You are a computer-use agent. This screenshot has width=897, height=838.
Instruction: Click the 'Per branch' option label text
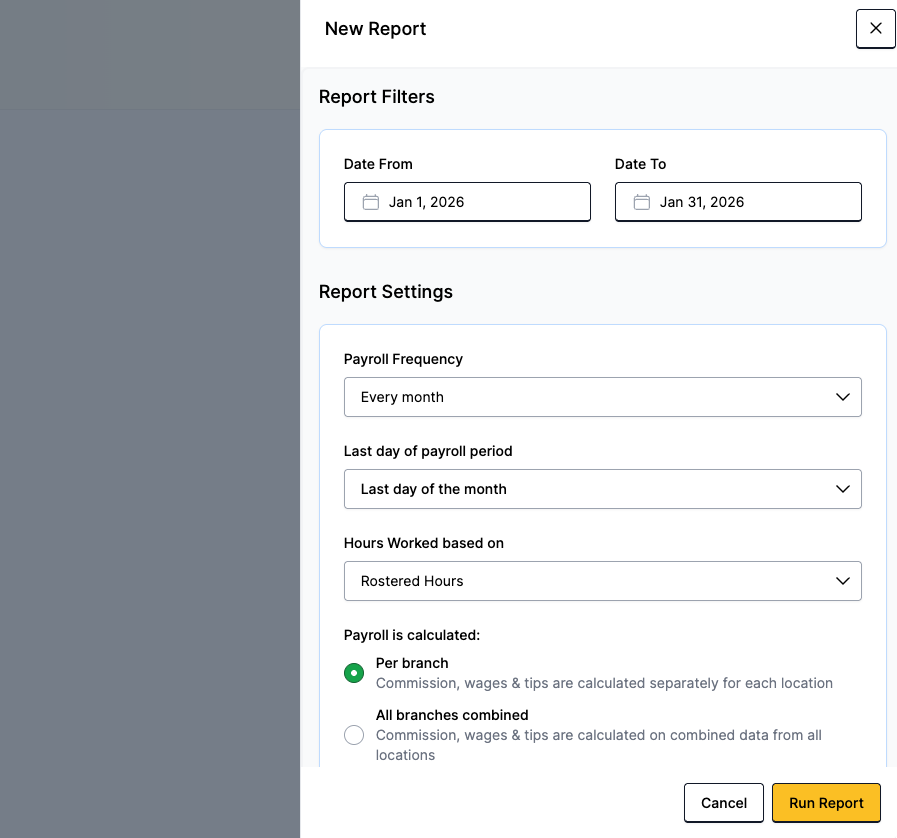coord(412,663)
